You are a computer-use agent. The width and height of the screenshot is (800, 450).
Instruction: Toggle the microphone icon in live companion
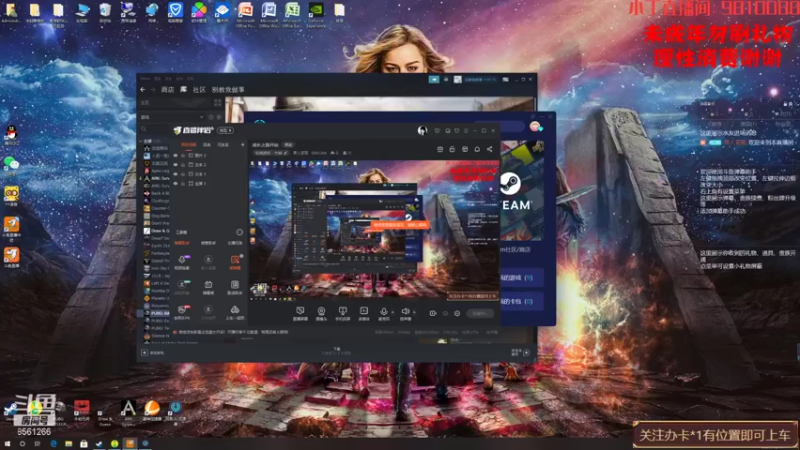point(384,311)
